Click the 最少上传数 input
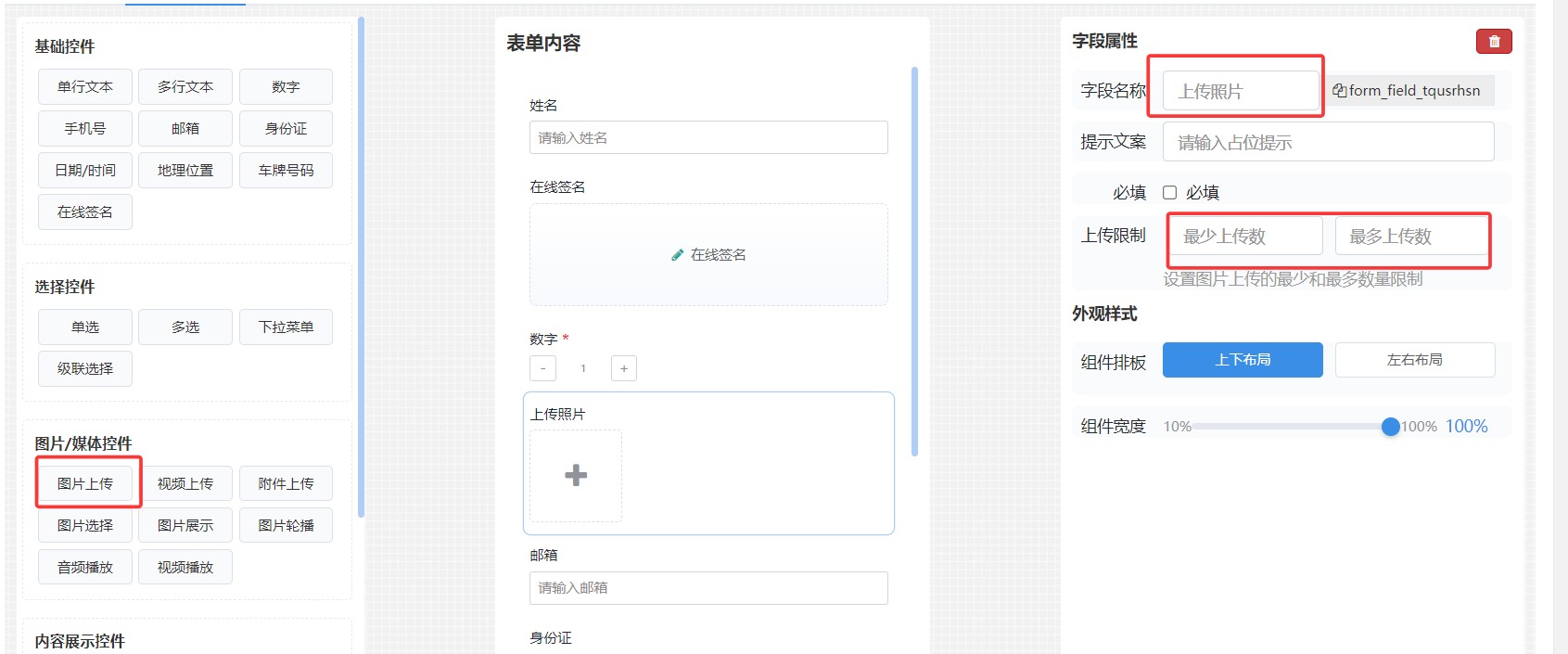1568x654 pixels. click(x=1245, y=236)
